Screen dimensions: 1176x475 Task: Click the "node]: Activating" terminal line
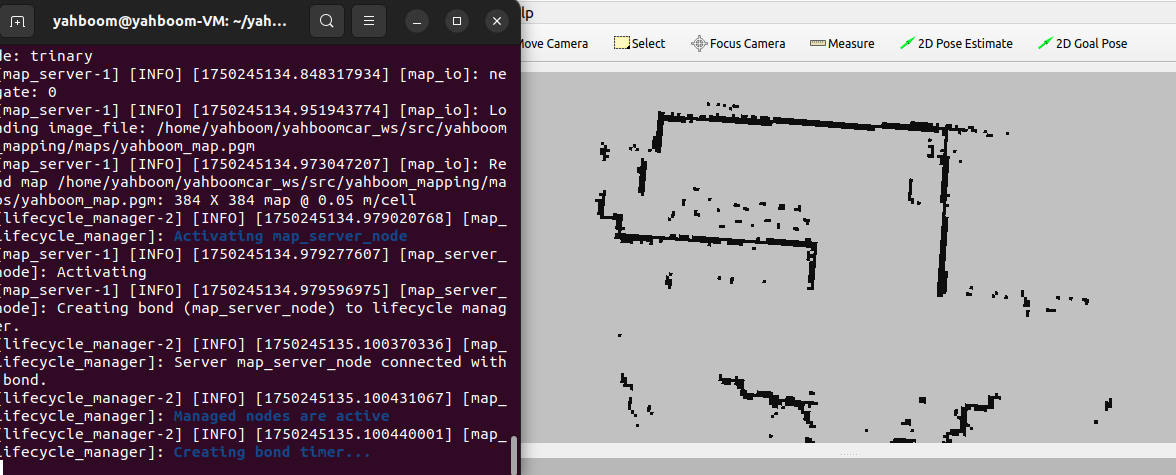click(74, 272)
